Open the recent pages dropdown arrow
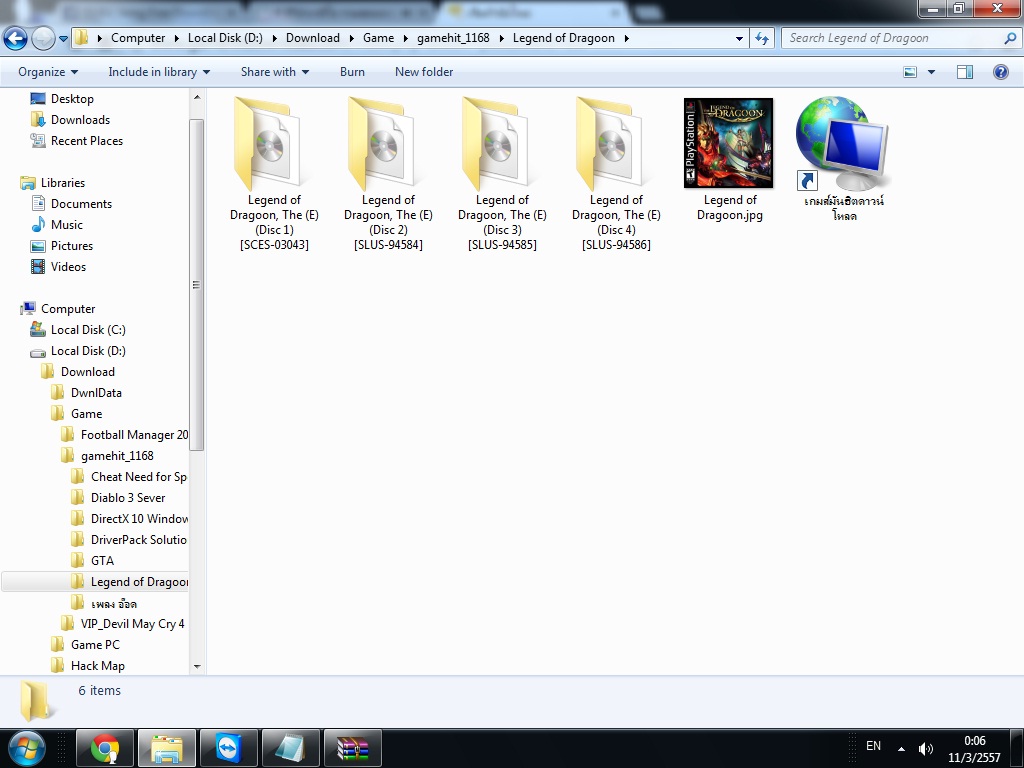The image size is (1024, 768). (63, 39)
